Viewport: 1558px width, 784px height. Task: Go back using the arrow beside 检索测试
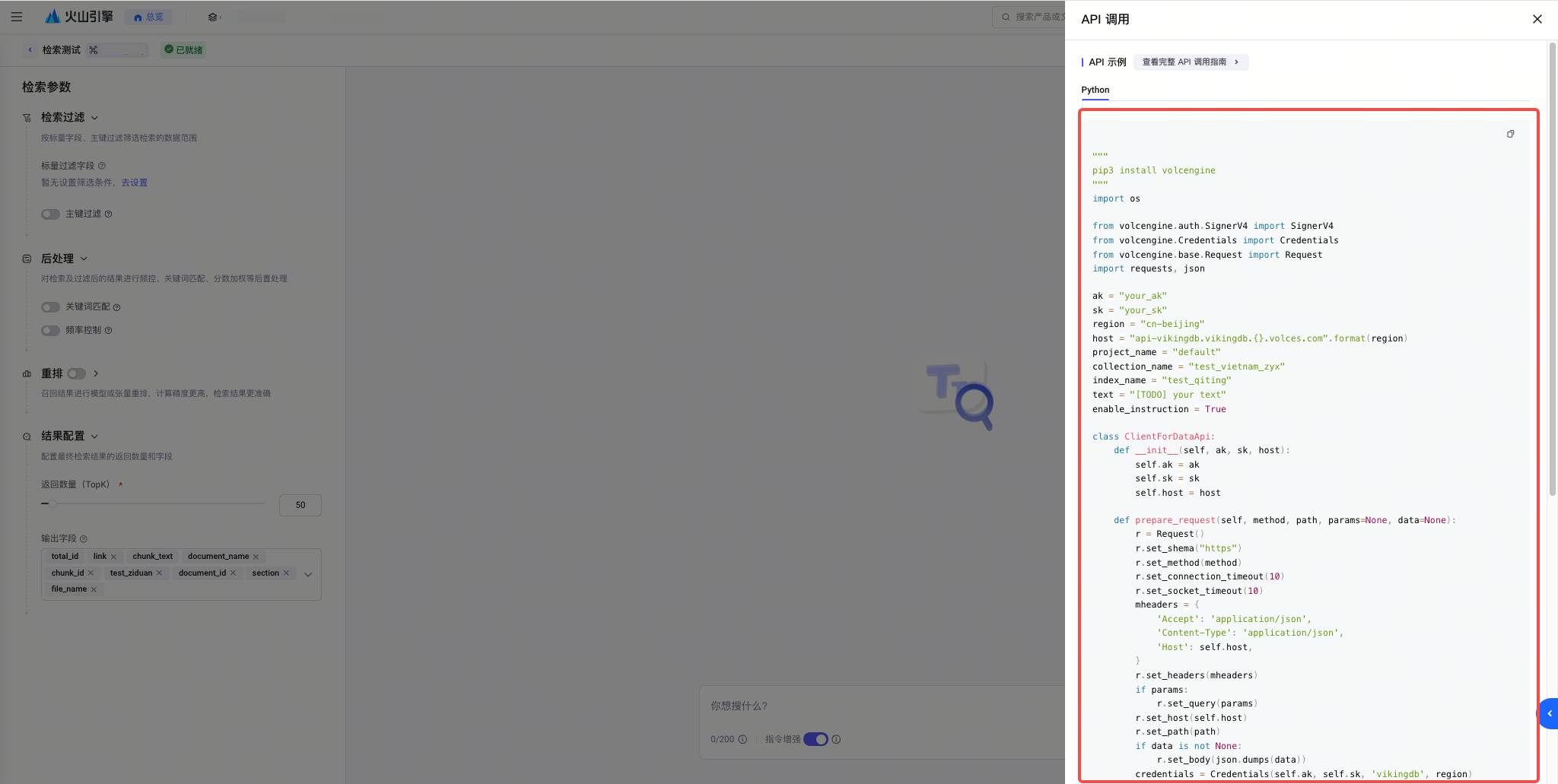pos(30,50)
